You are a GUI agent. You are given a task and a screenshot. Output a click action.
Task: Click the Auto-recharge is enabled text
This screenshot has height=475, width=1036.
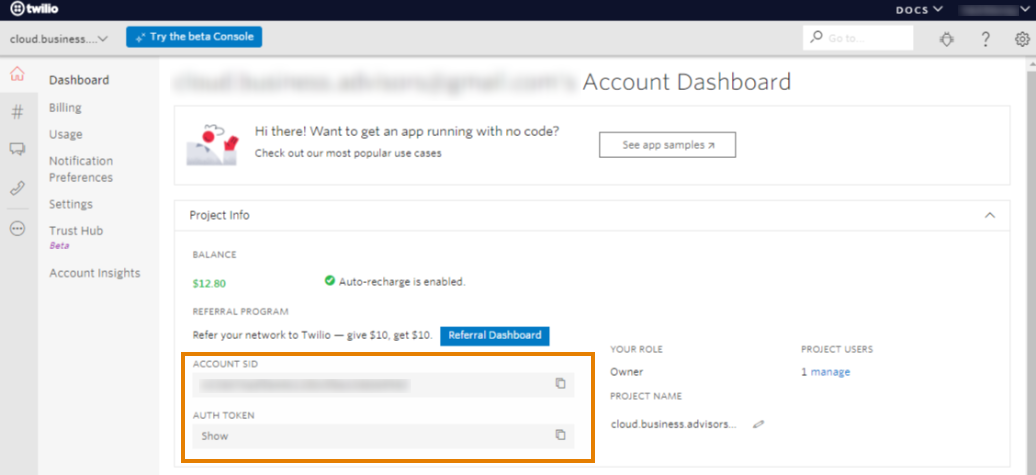tap(402, 282)
